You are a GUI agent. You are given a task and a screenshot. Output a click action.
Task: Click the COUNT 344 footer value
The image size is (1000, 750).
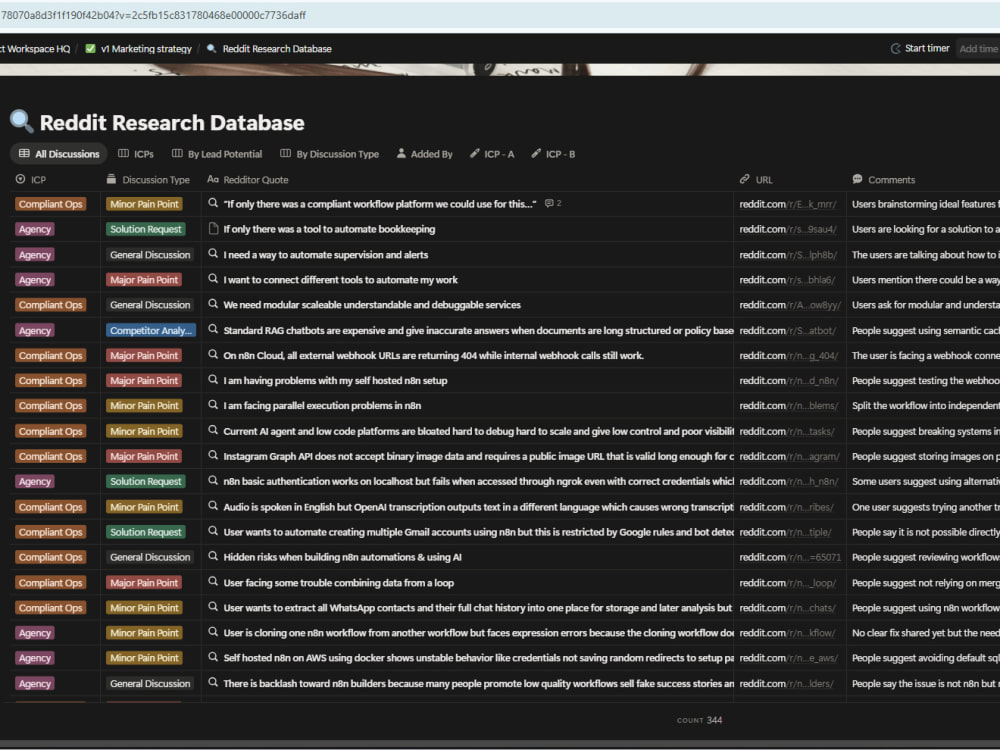coord(700,720)
